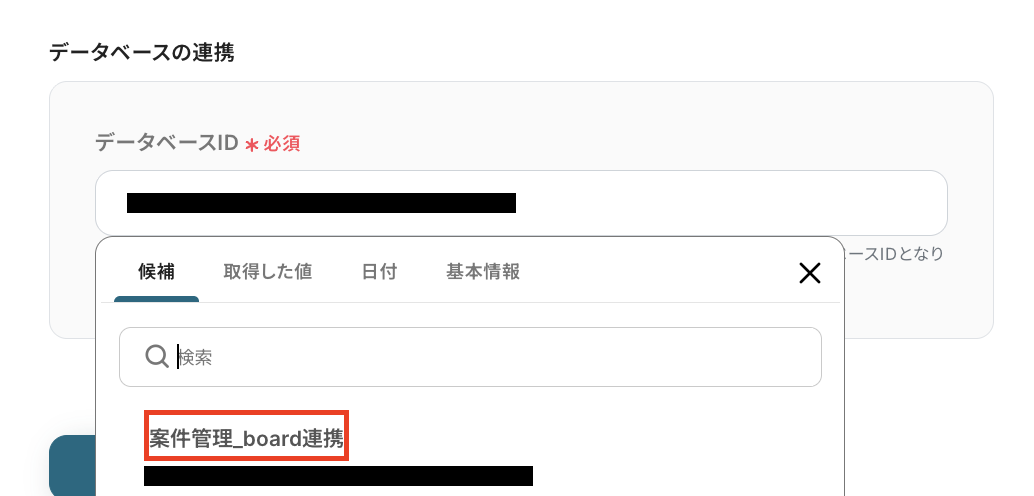Viewport: 1034px width, 496px height.
Task: Select the 基本情報 tab
Action: tap(483, 271)
